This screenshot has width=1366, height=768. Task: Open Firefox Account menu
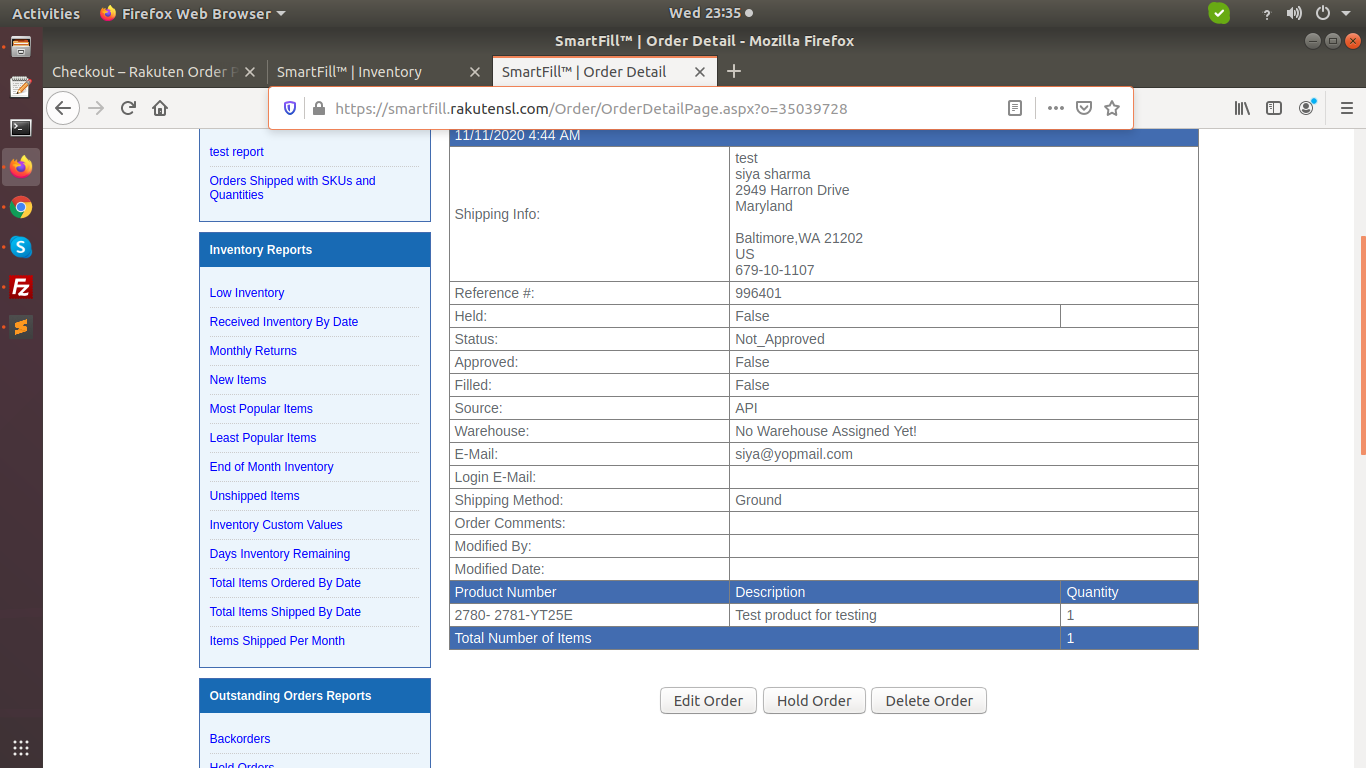pyautogui.click(x=1307, y=108)
